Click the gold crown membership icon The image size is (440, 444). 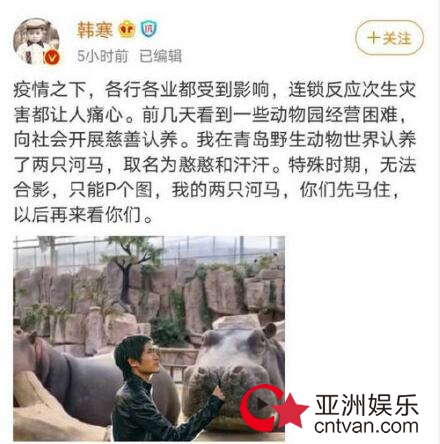pyautogui.click(x=127, y=29)
